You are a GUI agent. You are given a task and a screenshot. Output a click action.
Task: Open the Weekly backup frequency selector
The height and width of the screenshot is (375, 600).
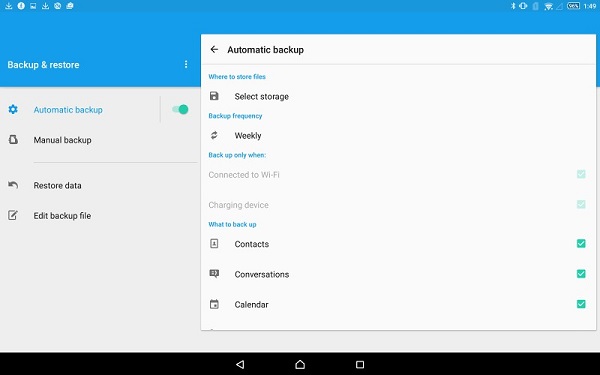pos(398,135)
